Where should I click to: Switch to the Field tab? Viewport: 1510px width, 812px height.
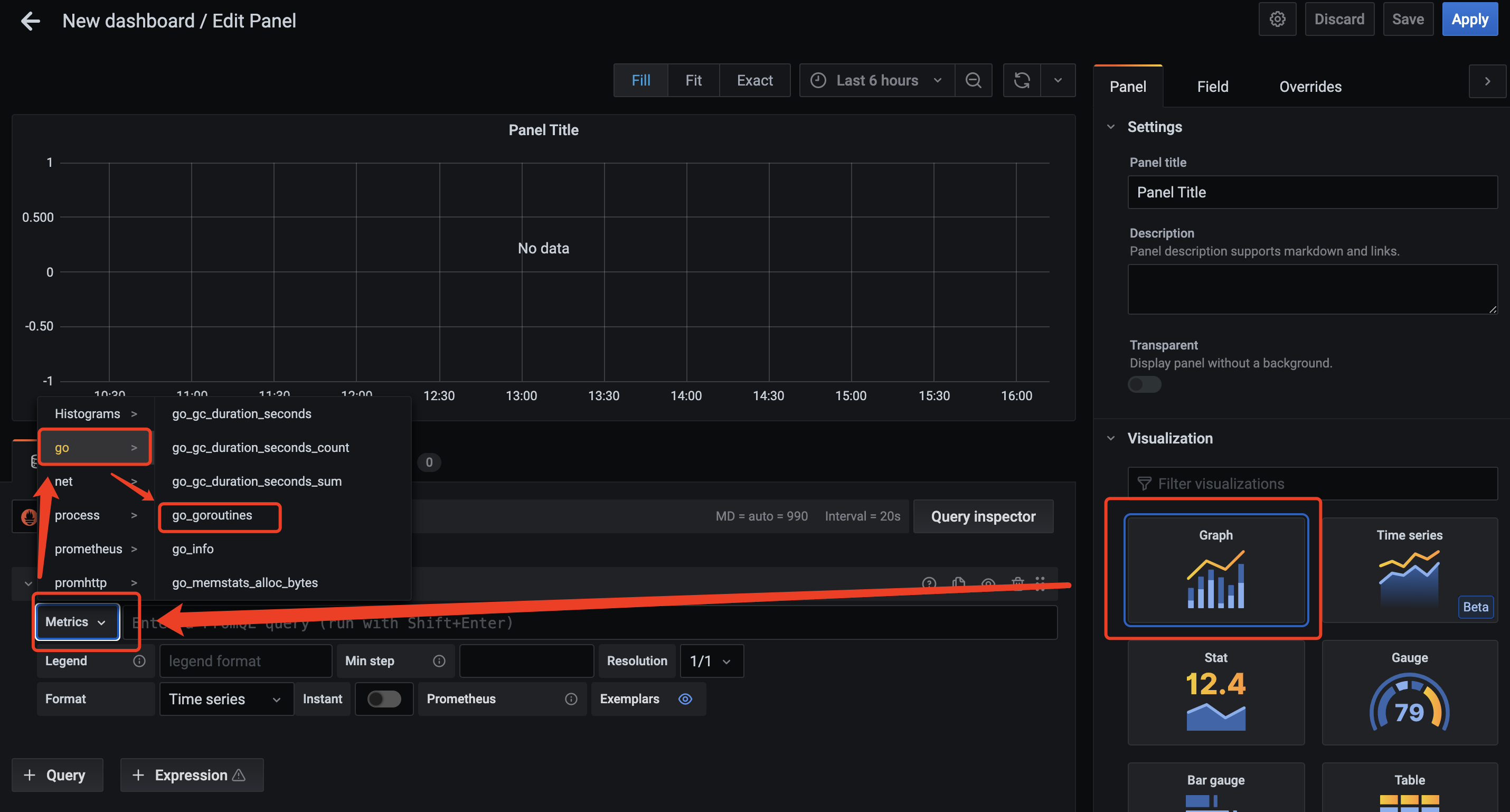pyautogui.click(x=1212, y=87)
